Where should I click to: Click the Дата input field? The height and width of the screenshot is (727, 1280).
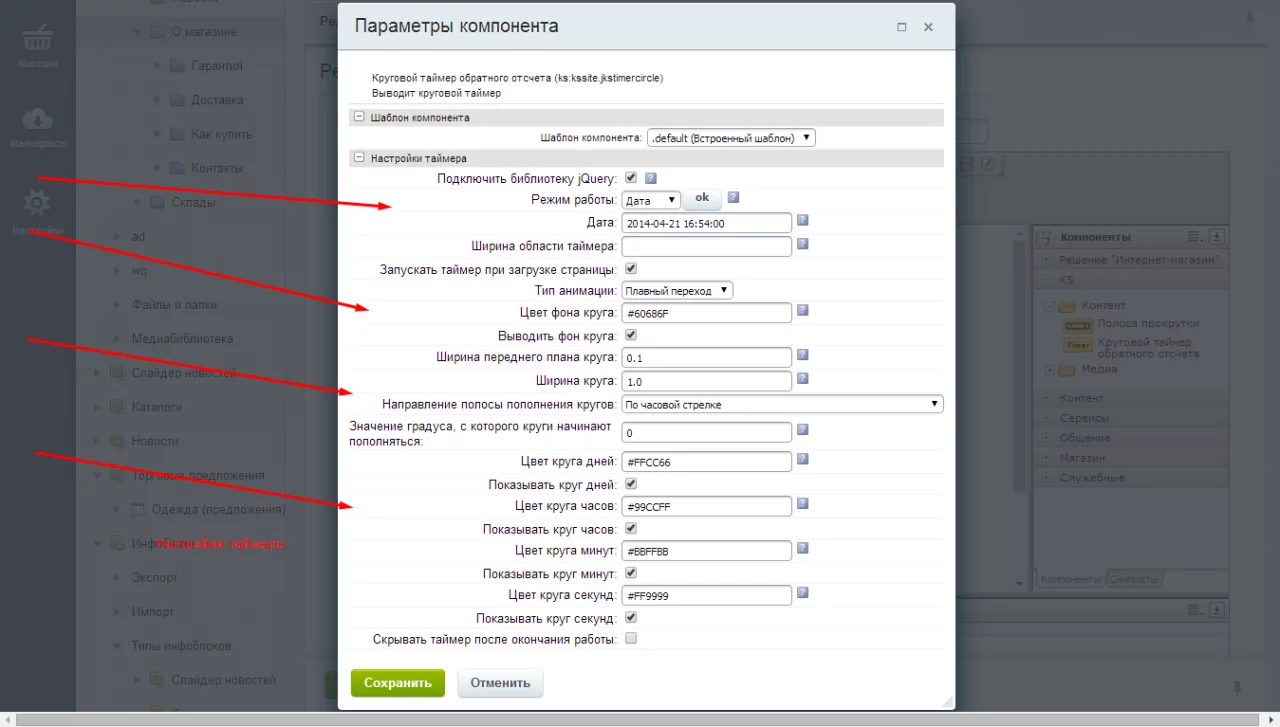(x=706, y=223)
